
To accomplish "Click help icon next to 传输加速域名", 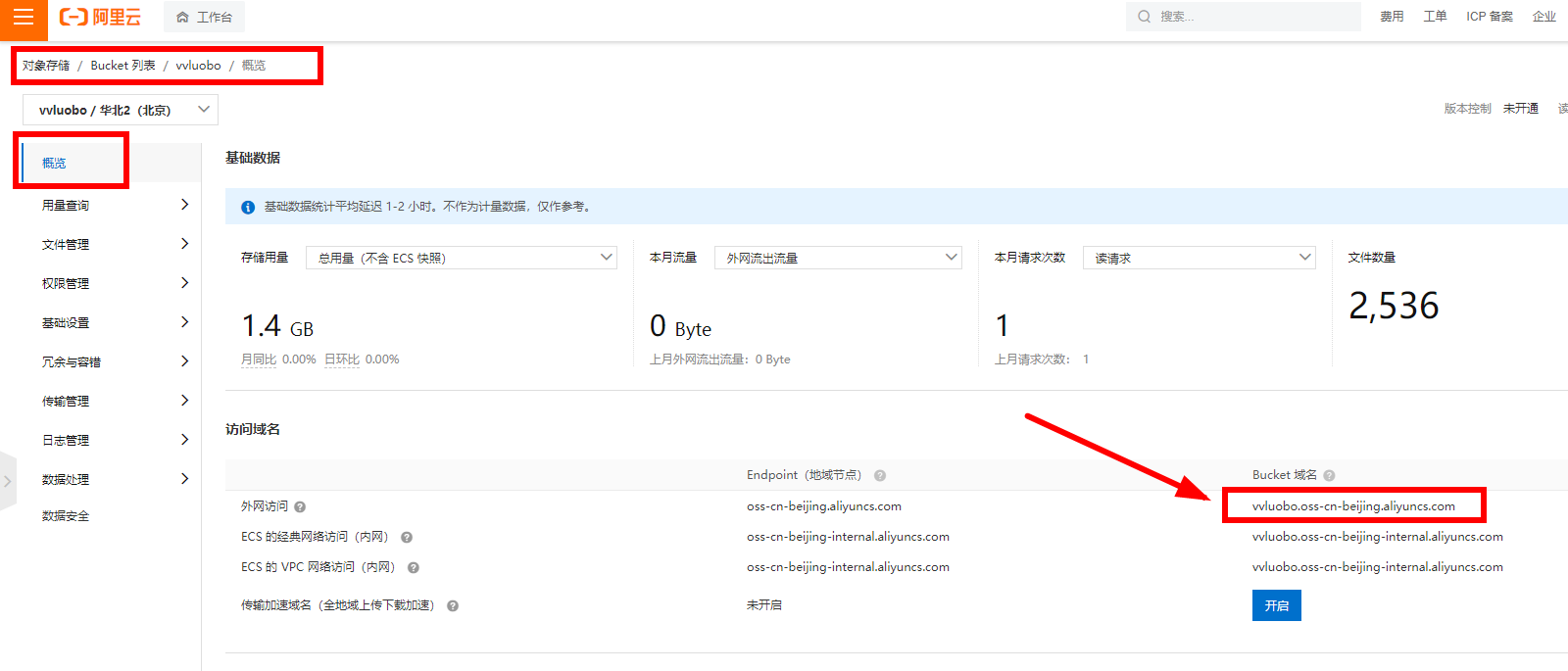I will [x=453, y=605].
